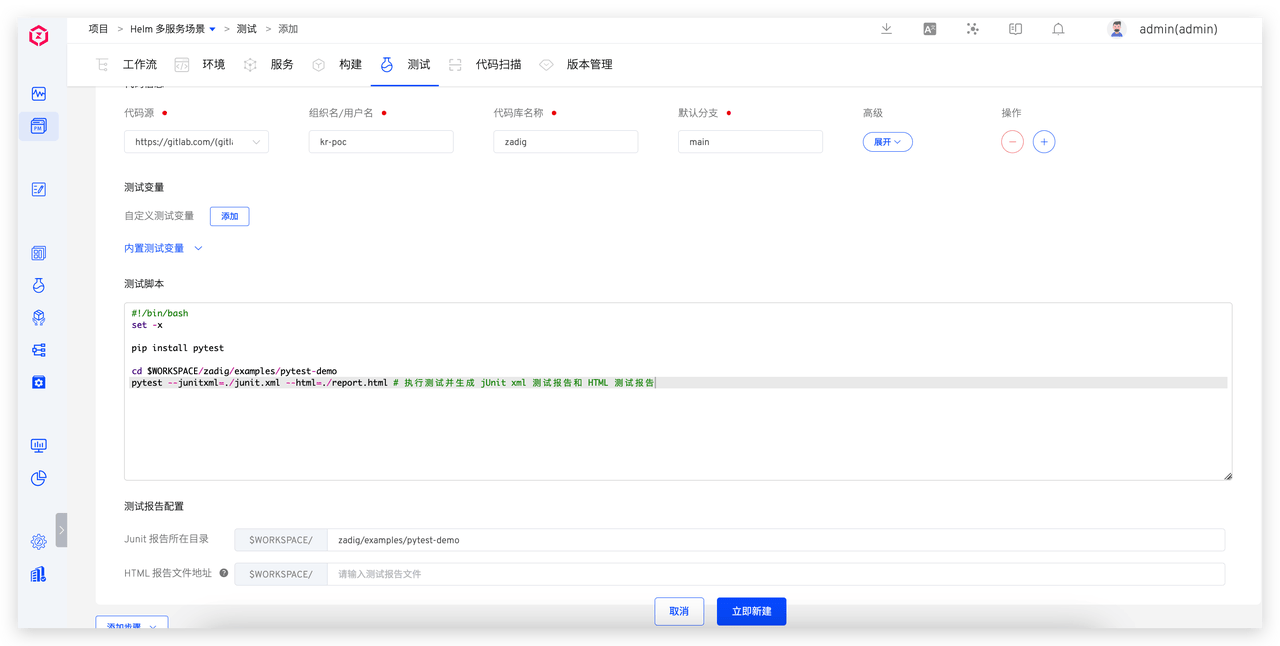Viewport: 1280px width, 646px height.
Task: Click the download icon in header
Action: 886,29
